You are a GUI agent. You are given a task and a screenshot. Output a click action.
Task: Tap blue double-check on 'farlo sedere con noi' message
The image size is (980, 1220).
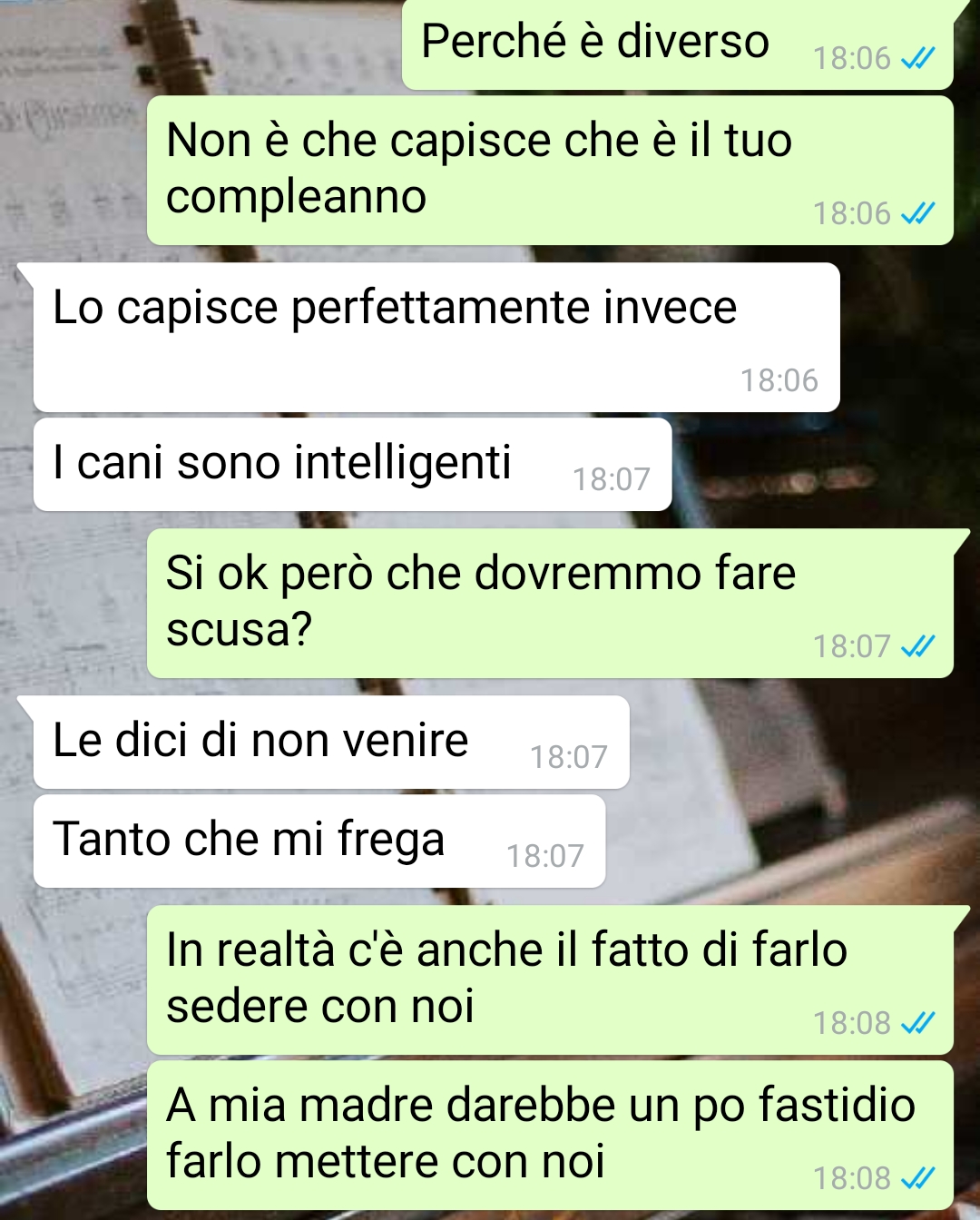pyautogui.click(x=917, y=1024)
